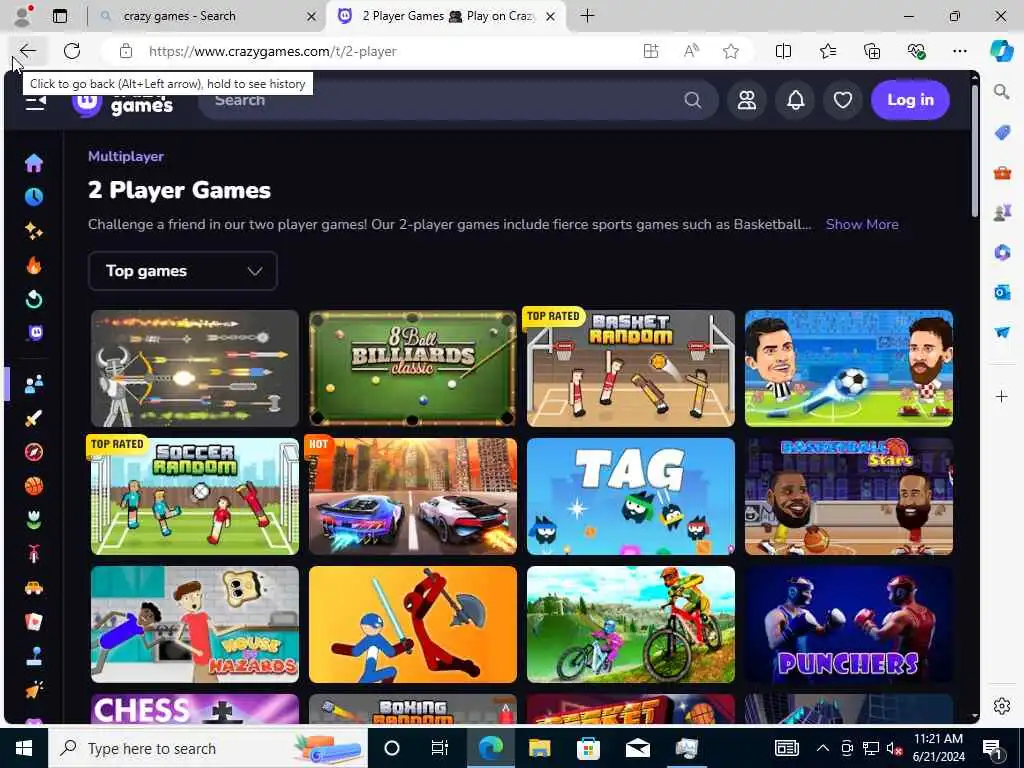Screen dimensions: 1024x768
Task: Open the Soccer Random game thumbnail
Action: point(195,496)
